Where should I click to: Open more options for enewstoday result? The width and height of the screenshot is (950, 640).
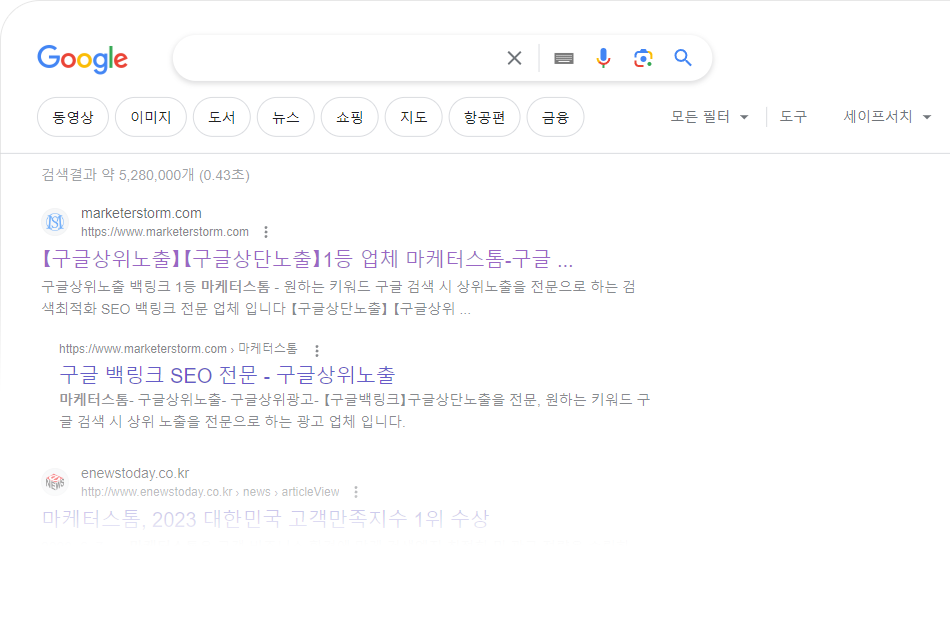pyautogui.click(x=356, y=492)
